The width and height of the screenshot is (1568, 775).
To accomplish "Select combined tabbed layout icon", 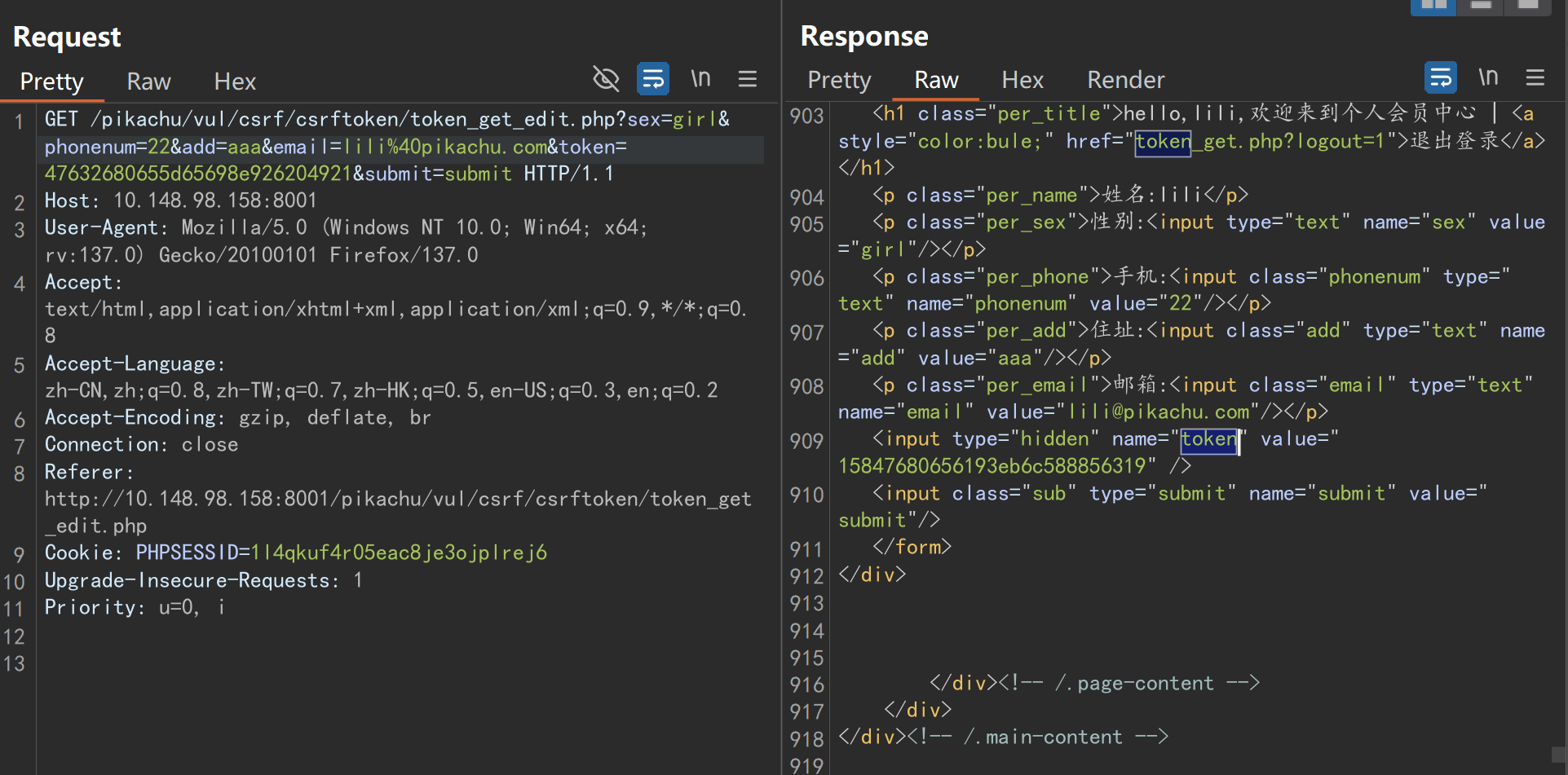I will pyautogui.click(x=1528, y=5).
